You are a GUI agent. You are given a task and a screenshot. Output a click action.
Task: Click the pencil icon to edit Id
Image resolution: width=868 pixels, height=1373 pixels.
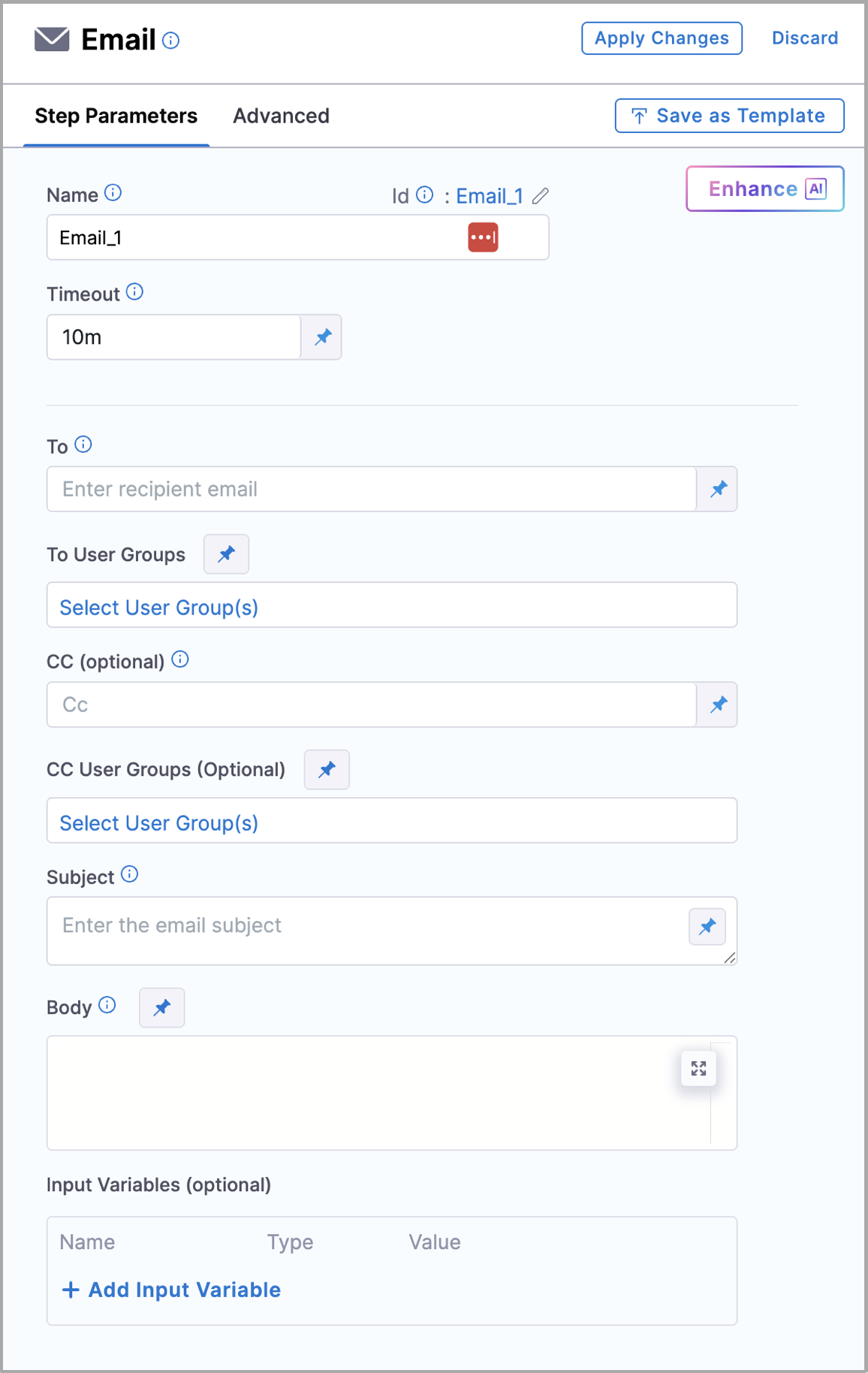pos(541,196)
